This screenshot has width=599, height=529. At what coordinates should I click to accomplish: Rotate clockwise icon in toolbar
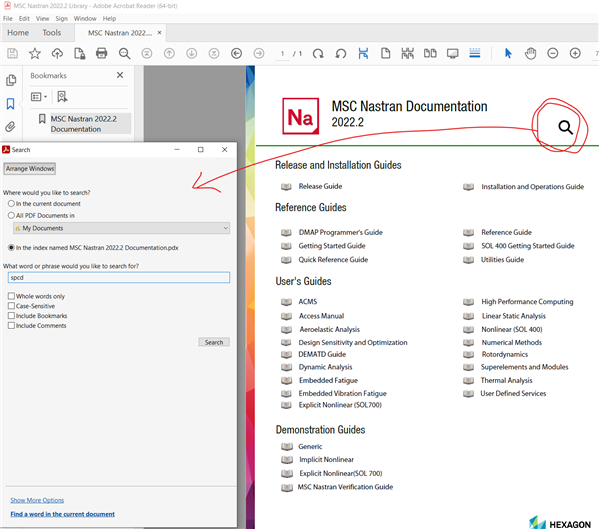coord(318,53)
